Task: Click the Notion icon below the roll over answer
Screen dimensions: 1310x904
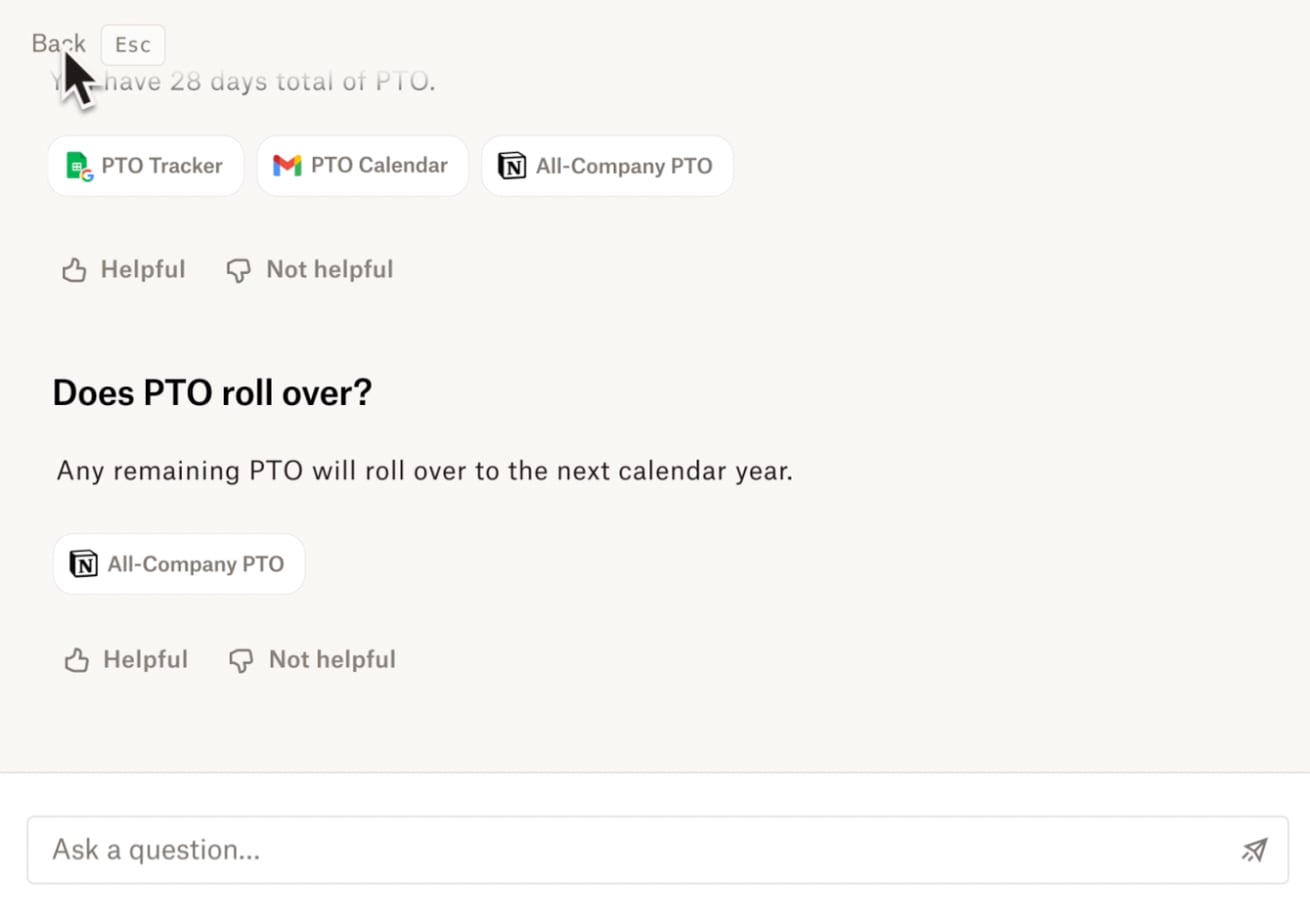Action: [84, 564]
